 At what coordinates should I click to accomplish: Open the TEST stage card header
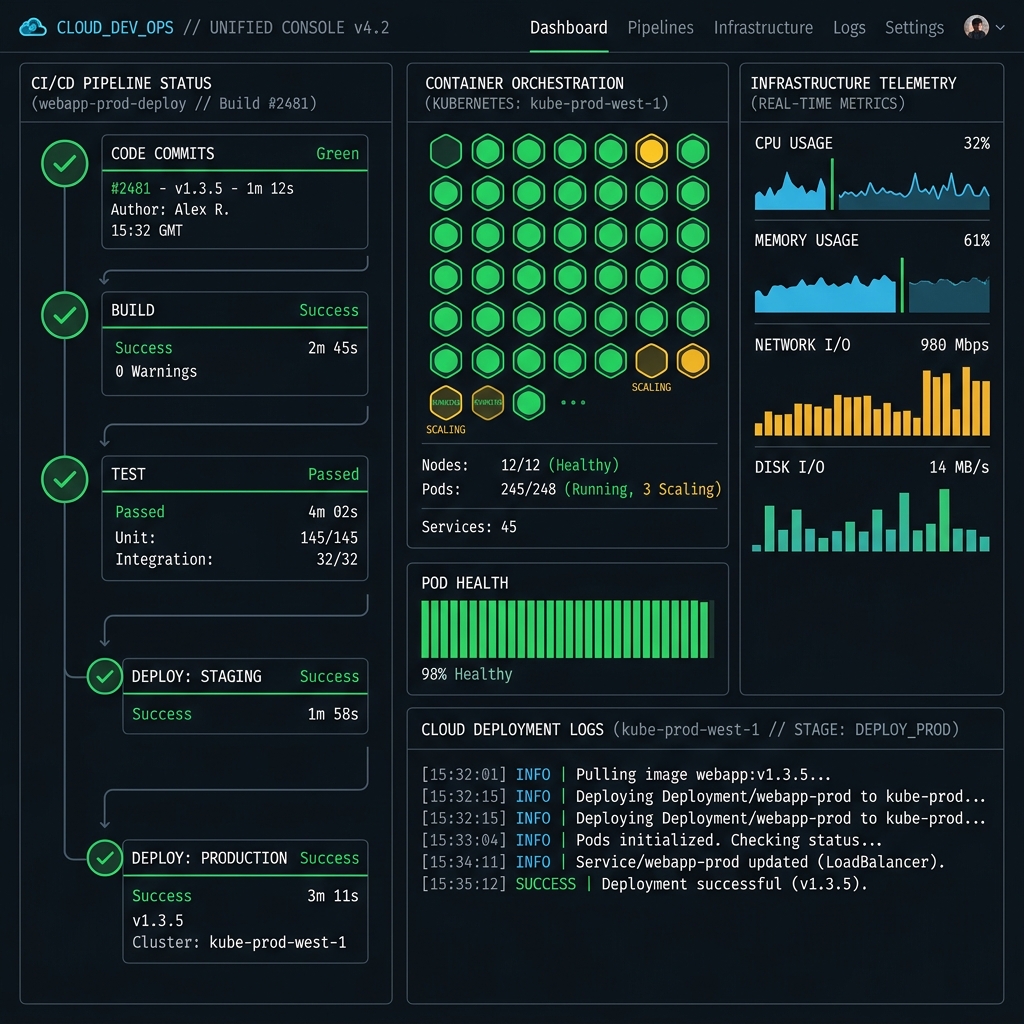point(235,474)
